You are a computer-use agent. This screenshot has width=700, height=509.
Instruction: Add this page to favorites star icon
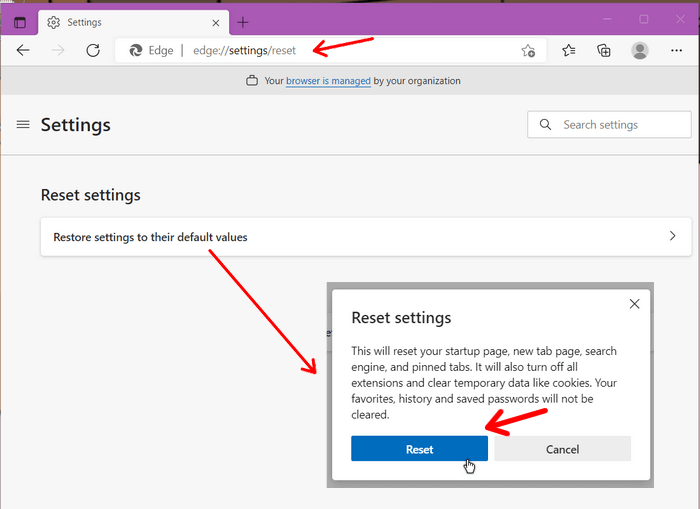click(528, 51)
